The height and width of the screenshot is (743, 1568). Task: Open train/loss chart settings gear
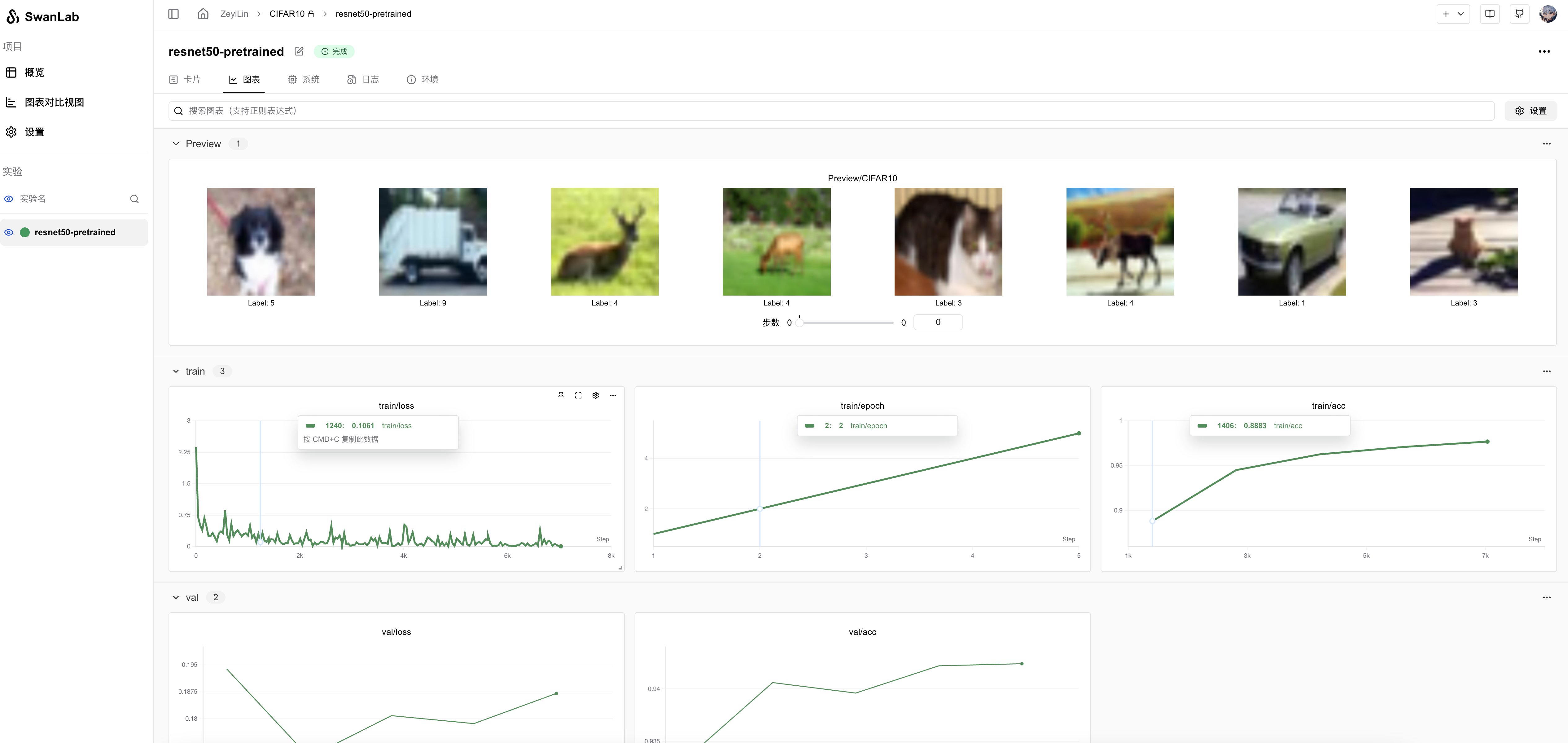pos(595,395)
